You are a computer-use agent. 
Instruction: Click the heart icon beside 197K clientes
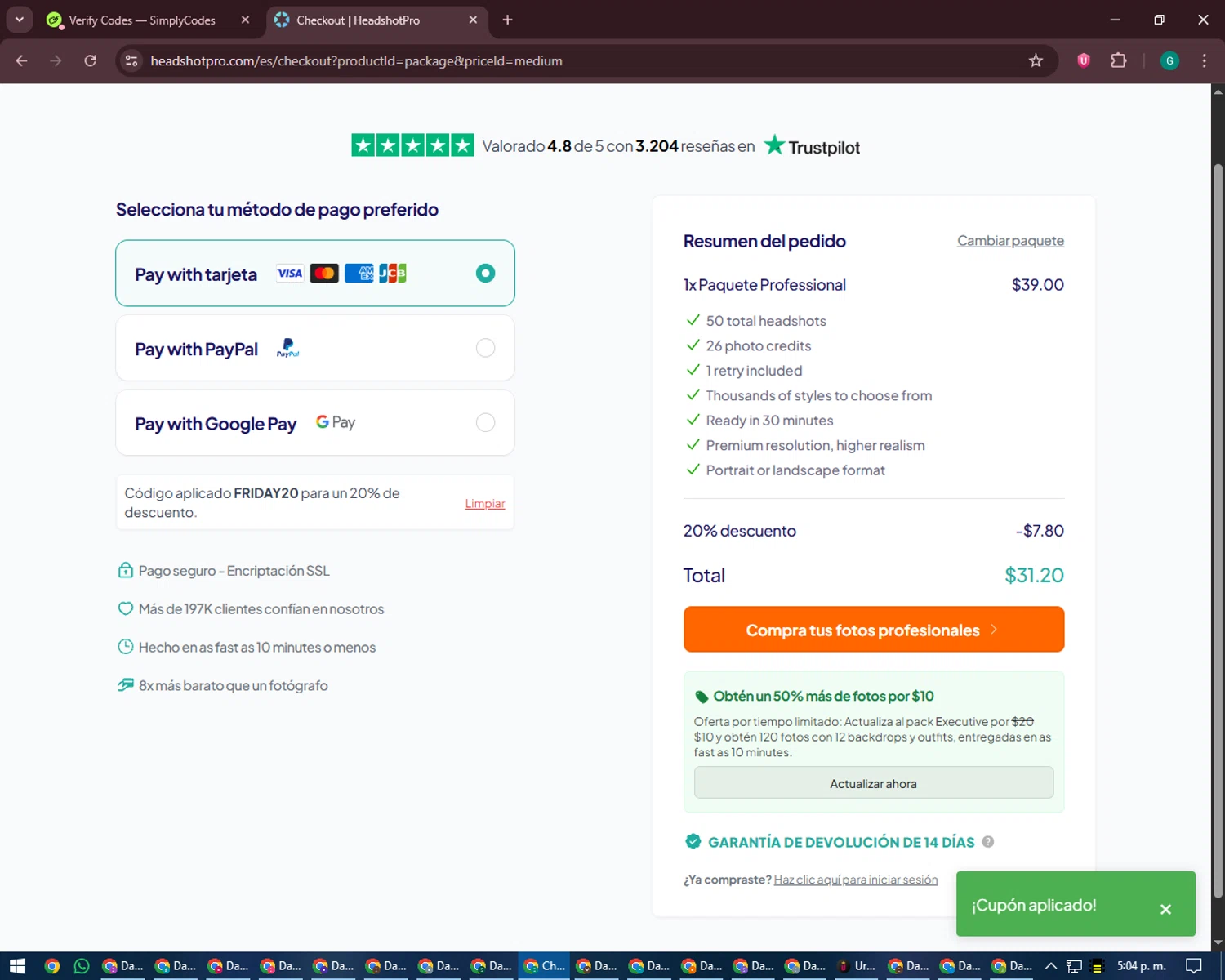point(126,608)
